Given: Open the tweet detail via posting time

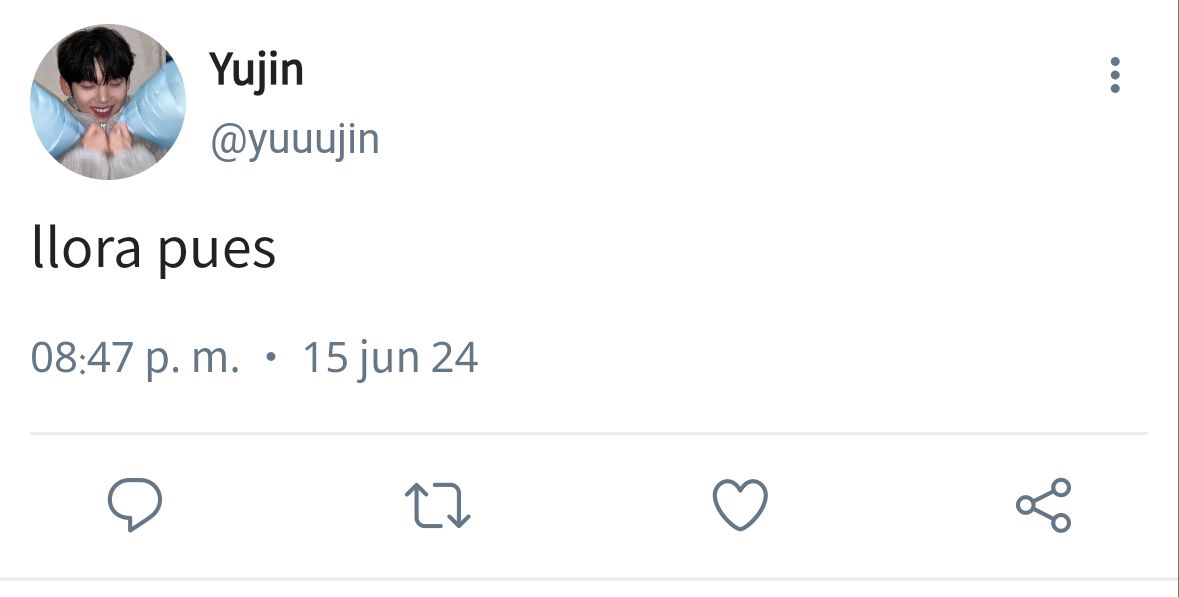Looking at the screenshot, I should [x=135, y=357].
